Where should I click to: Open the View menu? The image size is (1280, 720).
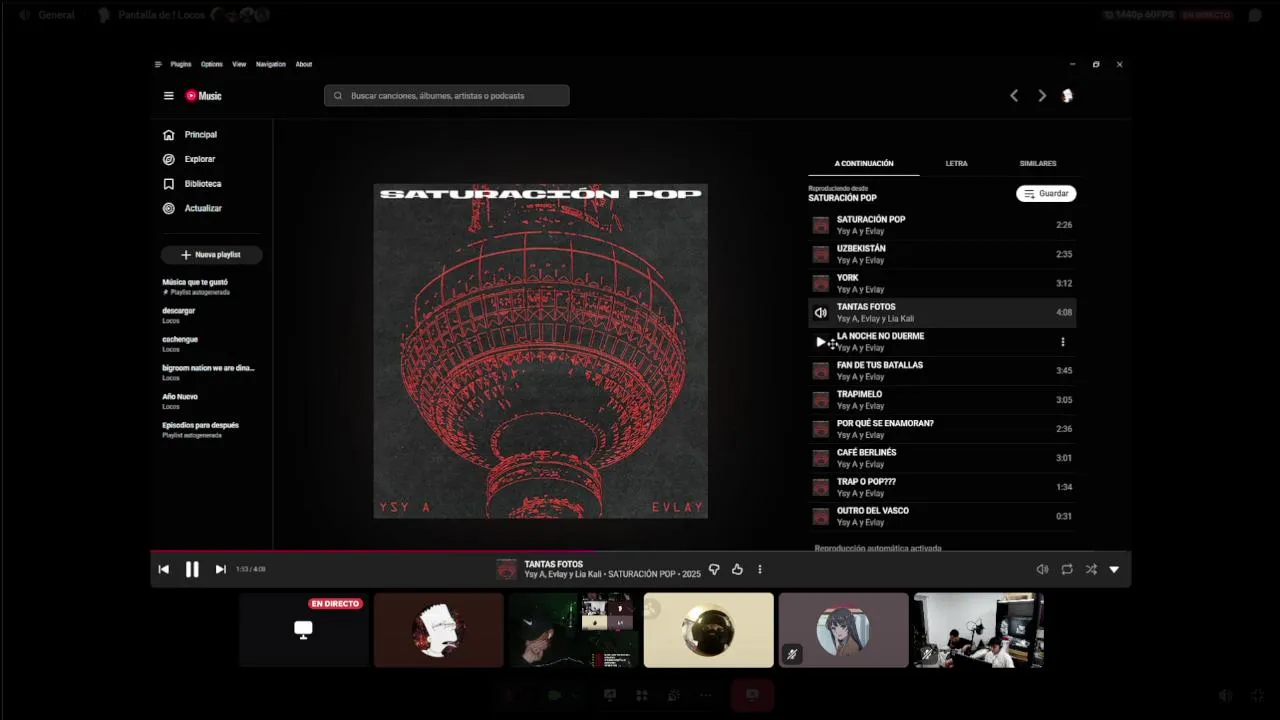pos(239,64)
